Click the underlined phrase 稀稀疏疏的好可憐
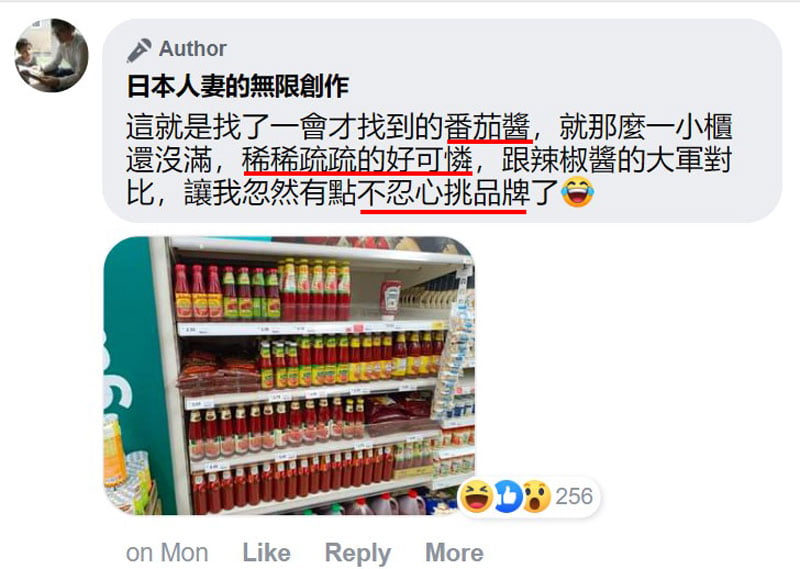 click(358, 160)
